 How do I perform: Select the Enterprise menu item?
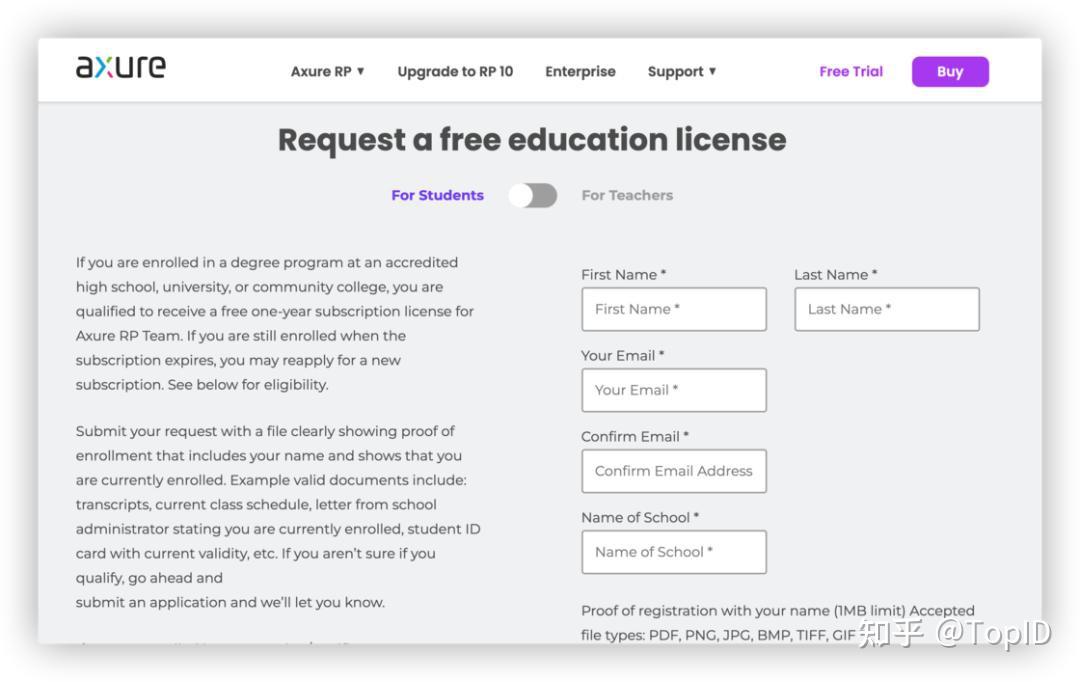[x=580, y=71]
